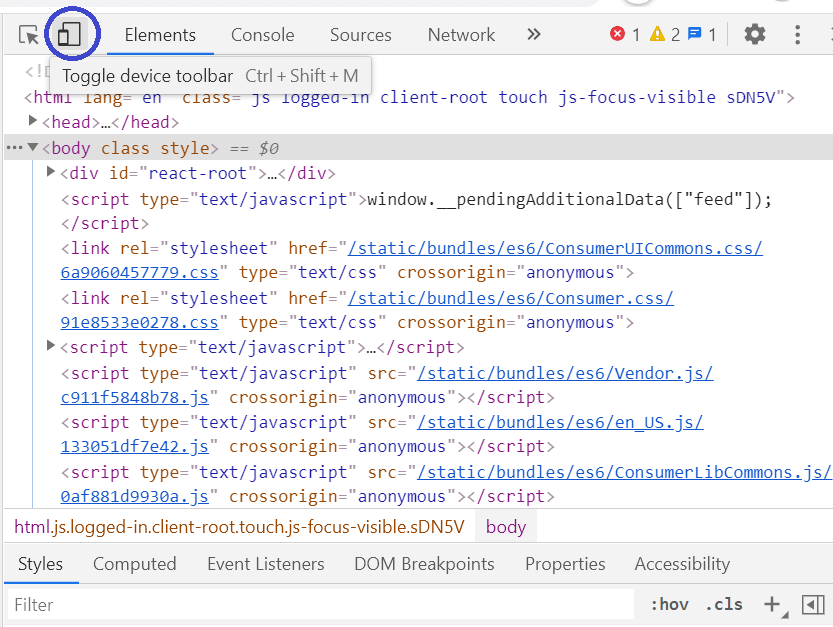Open the Vendor.js script link
833x627 pixels.
(565, 373)
